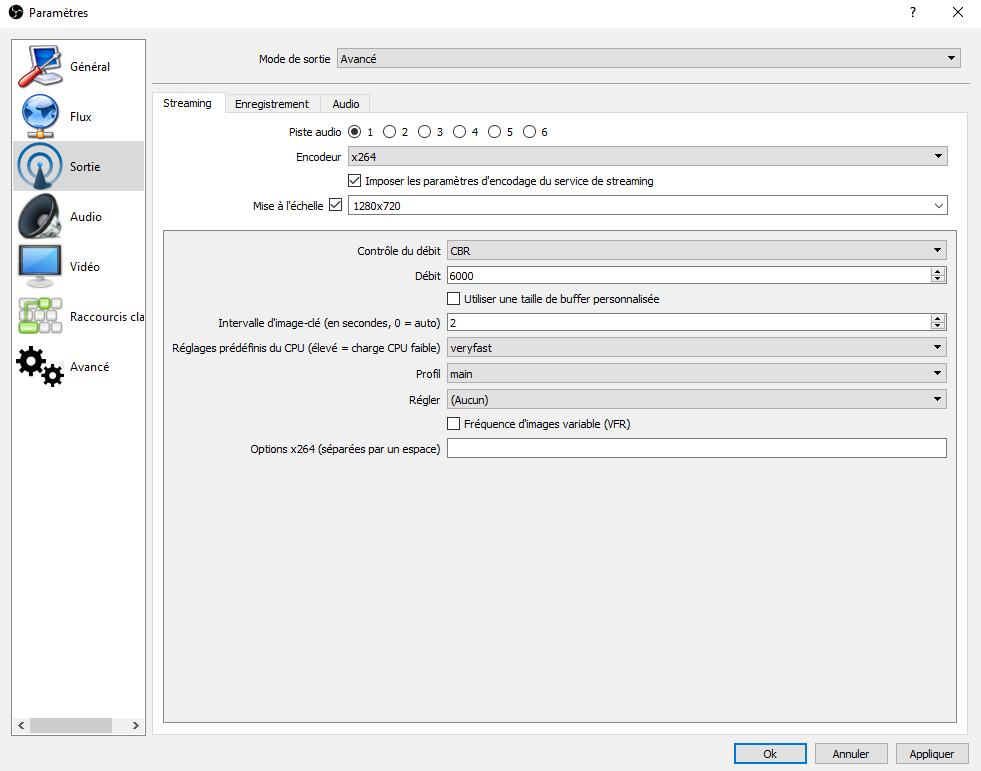Open the Régler (Aucun) dropdown

pos(696,399)
